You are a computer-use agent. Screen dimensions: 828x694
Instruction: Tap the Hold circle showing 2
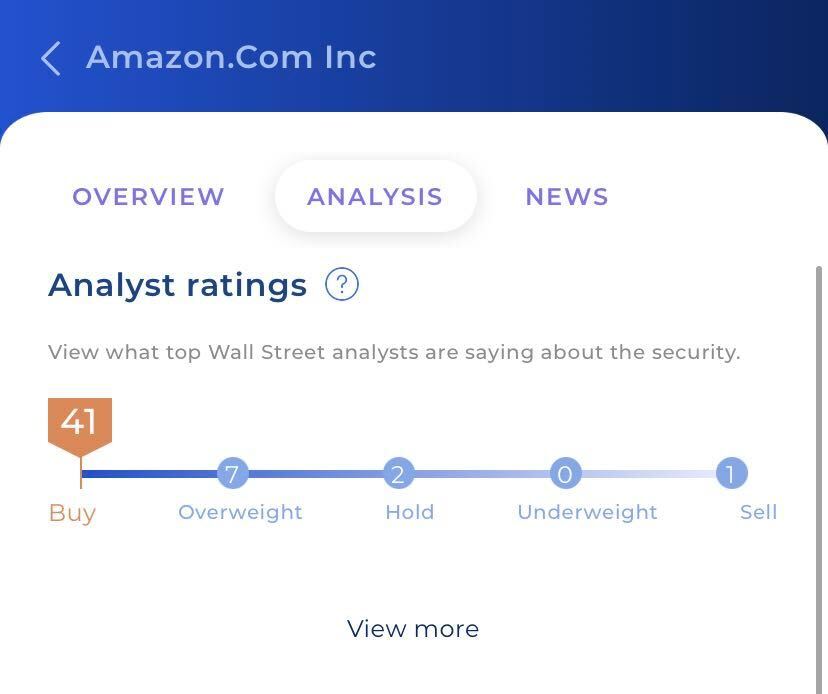(399, 473)
